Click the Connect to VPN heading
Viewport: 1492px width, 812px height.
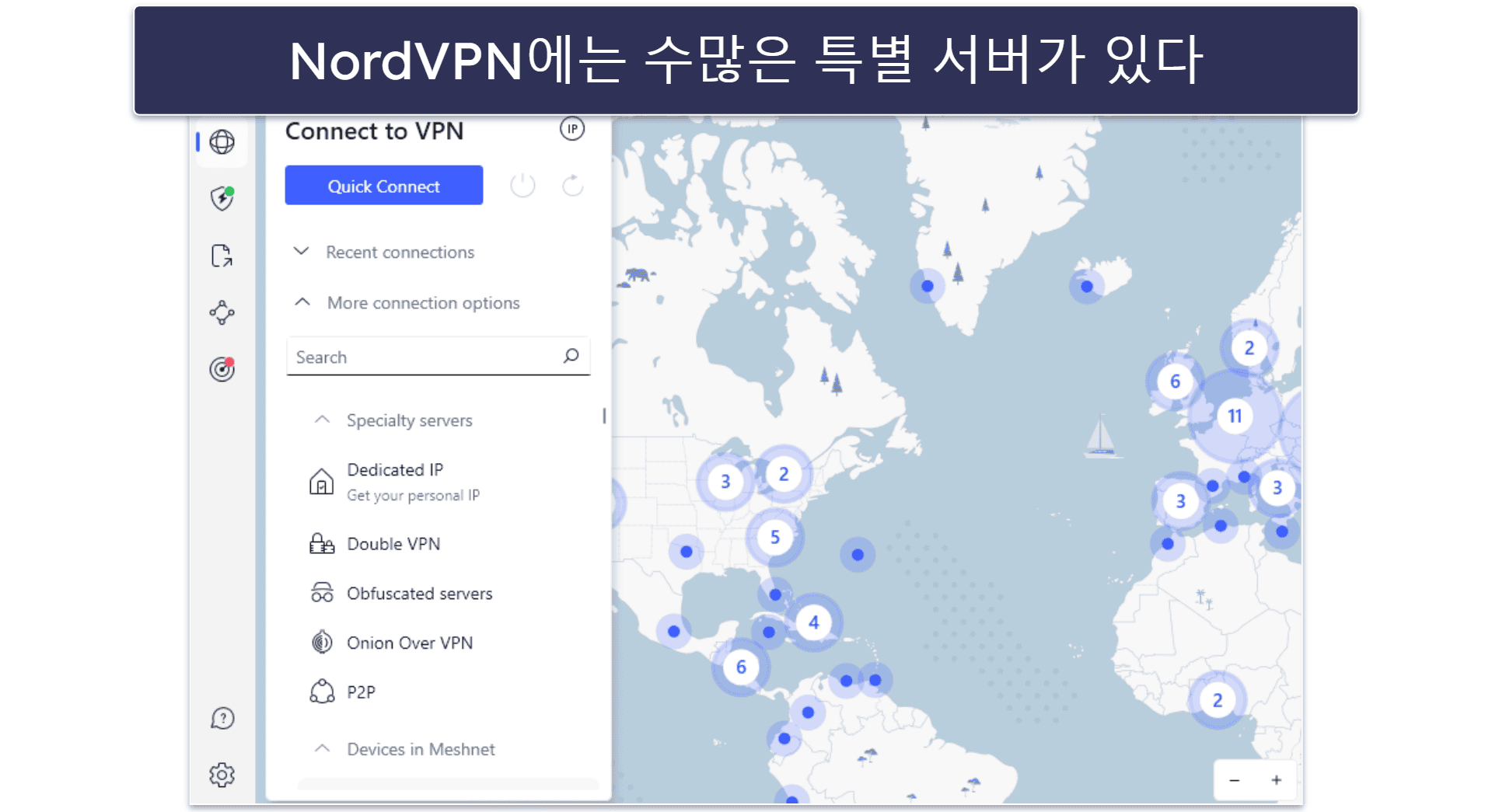tap(374, 131)
